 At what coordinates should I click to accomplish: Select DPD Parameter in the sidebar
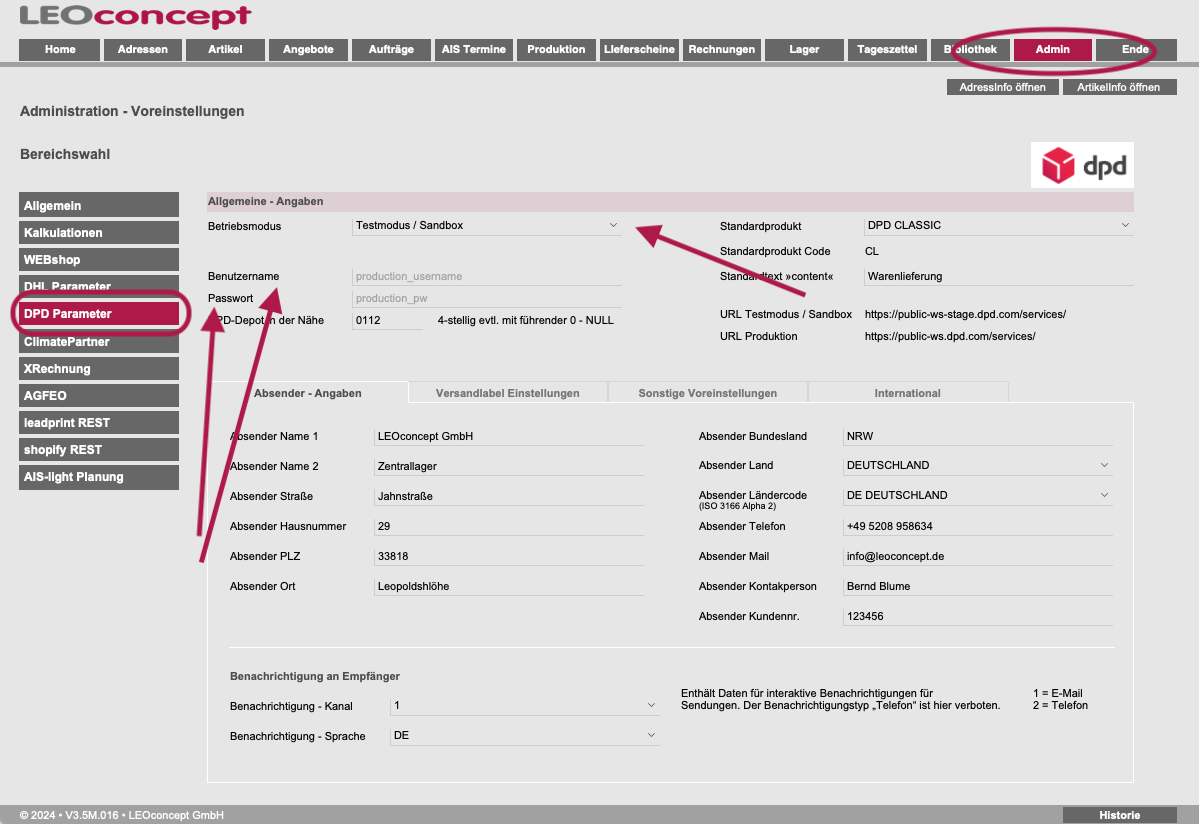click(99, 314)
